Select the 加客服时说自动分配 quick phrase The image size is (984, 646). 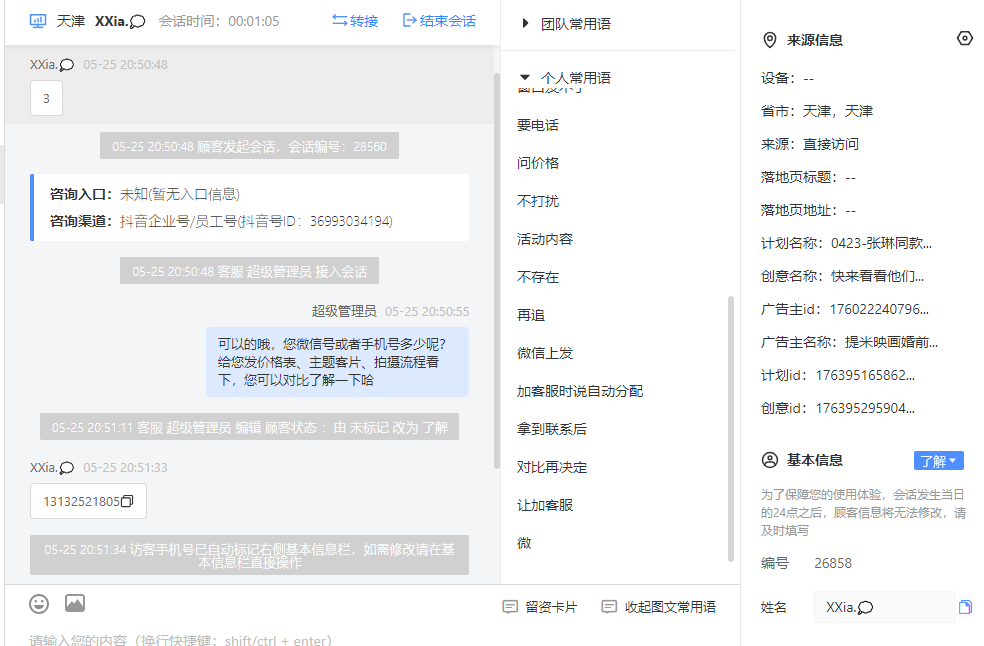click(580, 391)
